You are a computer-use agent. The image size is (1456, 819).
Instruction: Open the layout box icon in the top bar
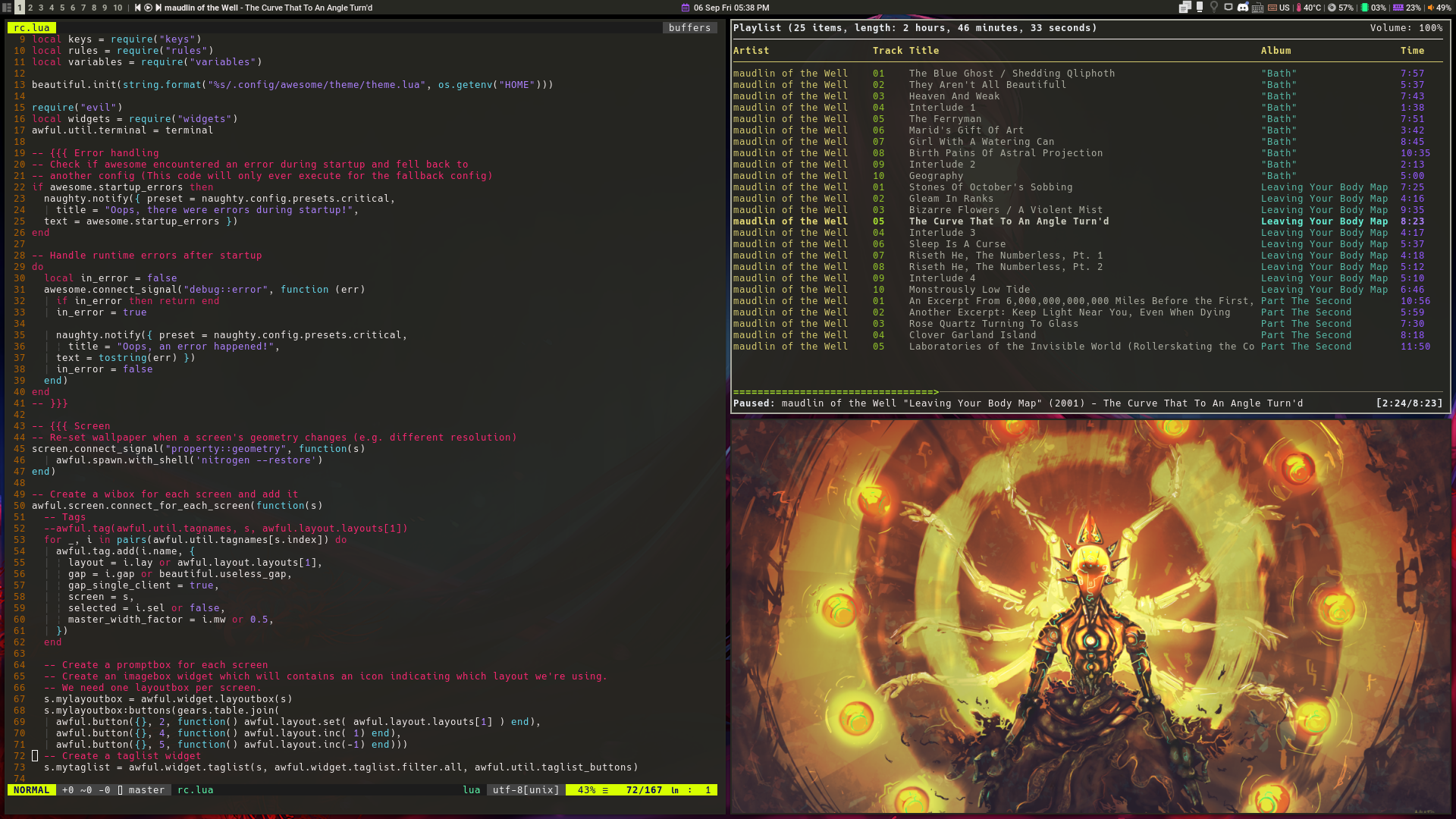(x=7, y=8)
